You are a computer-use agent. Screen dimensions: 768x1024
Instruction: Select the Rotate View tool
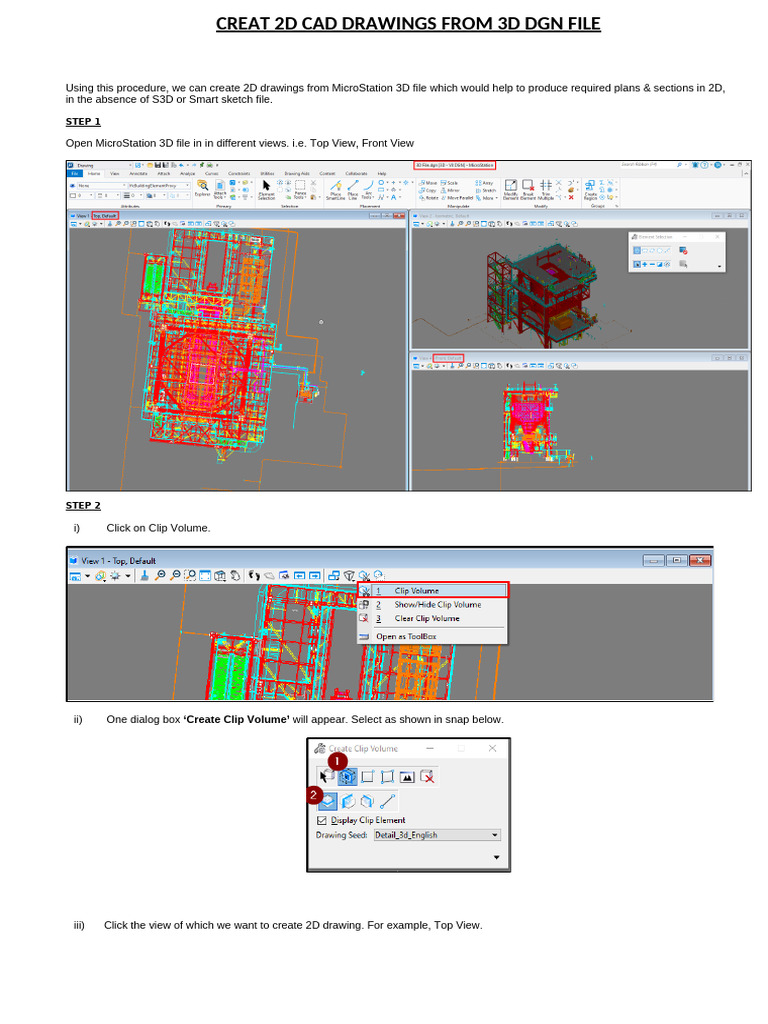coord(220,576)
